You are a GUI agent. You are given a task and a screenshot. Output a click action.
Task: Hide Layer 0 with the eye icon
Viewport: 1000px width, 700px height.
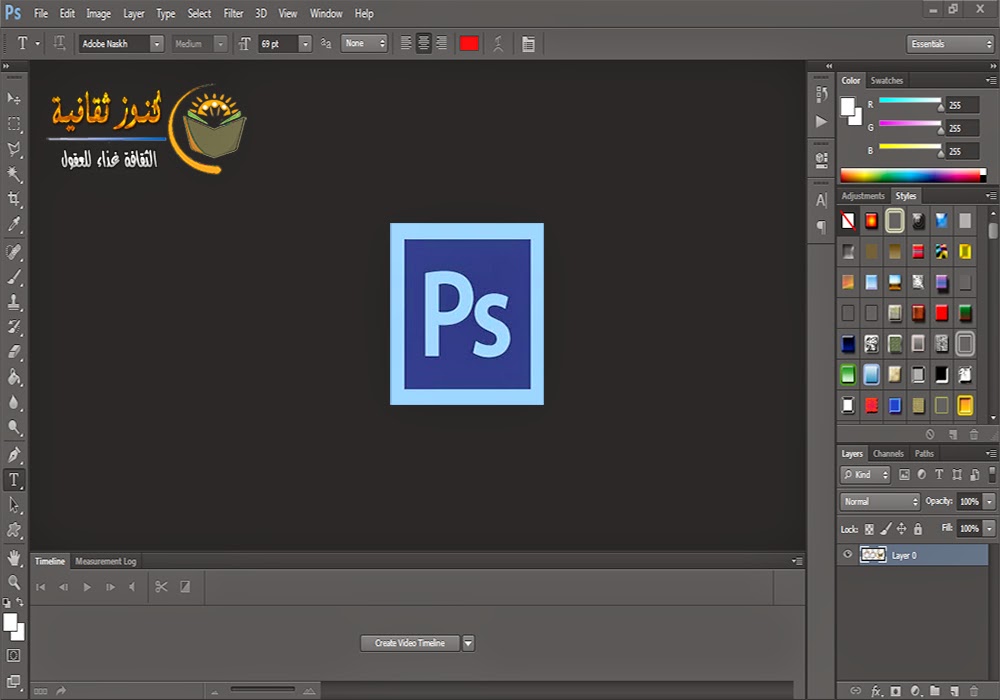pyautogui.click(x=848, y=554)
